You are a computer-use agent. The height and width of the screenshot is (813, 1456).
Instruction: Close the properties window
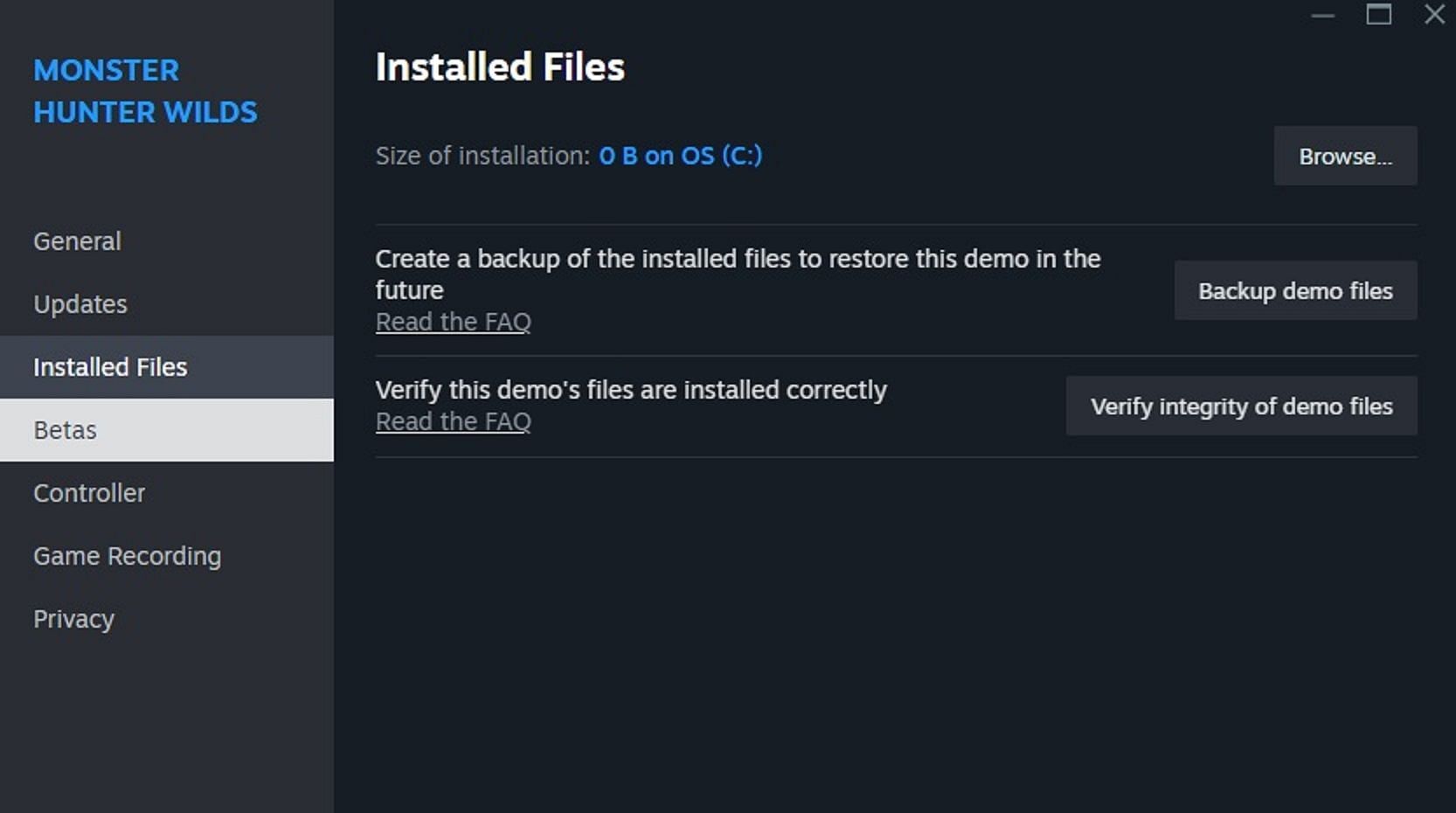click(1434, 15)
